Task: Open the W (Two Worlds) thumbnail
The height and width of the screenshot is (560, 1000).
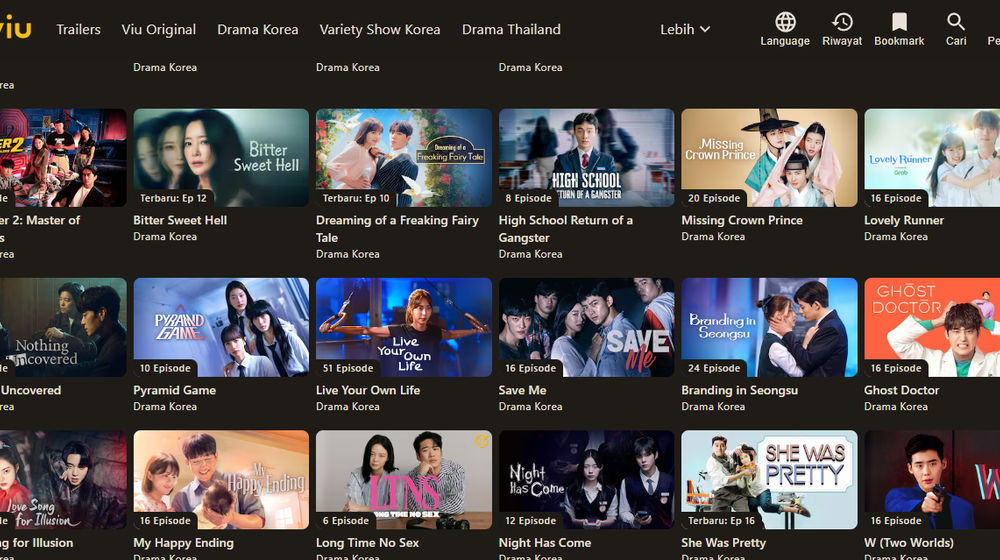Action: 932,480
